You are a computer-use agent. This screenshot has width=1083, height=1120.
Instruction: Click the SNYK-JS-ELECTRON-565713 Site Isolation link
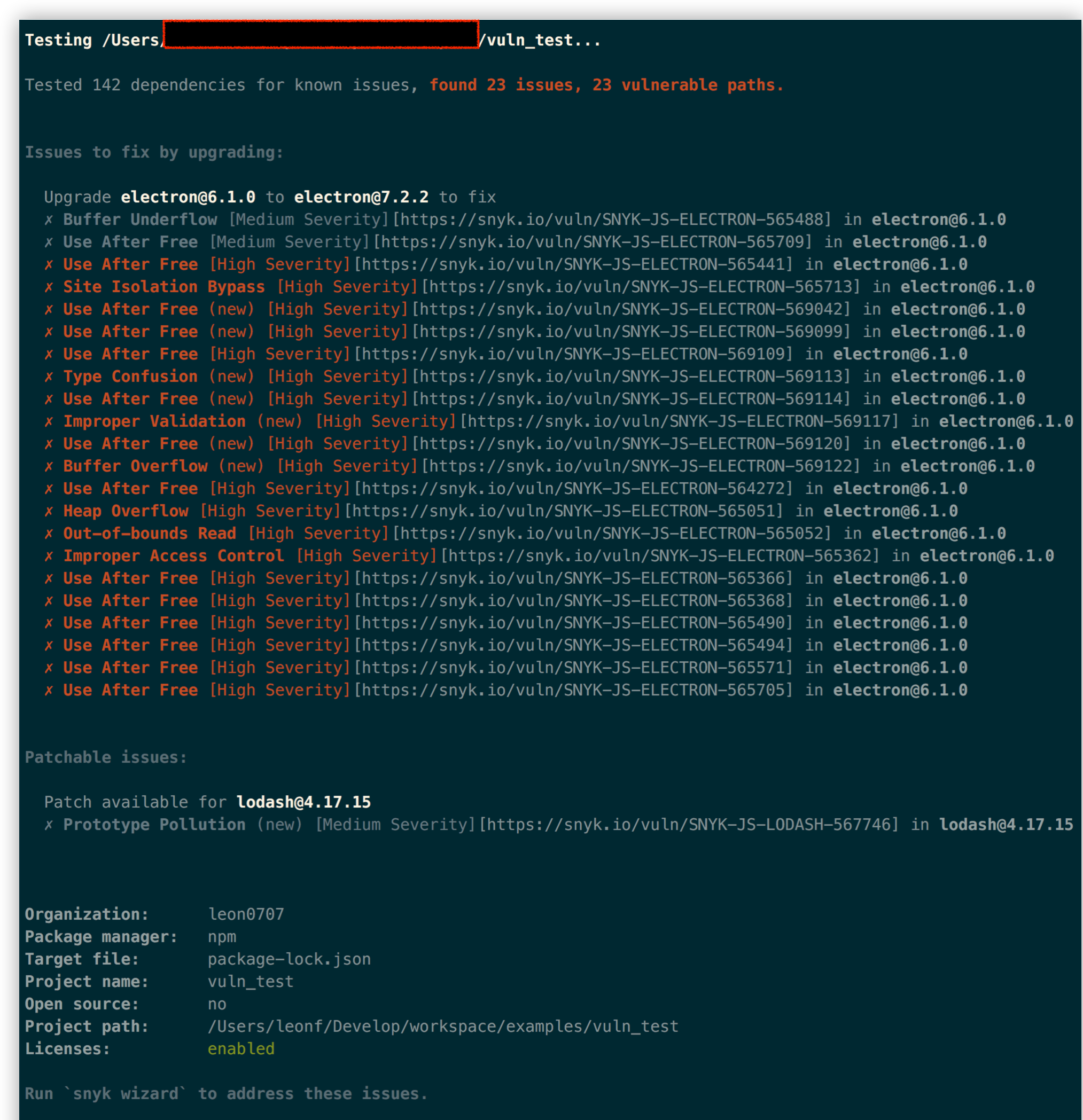pos(640,287)
